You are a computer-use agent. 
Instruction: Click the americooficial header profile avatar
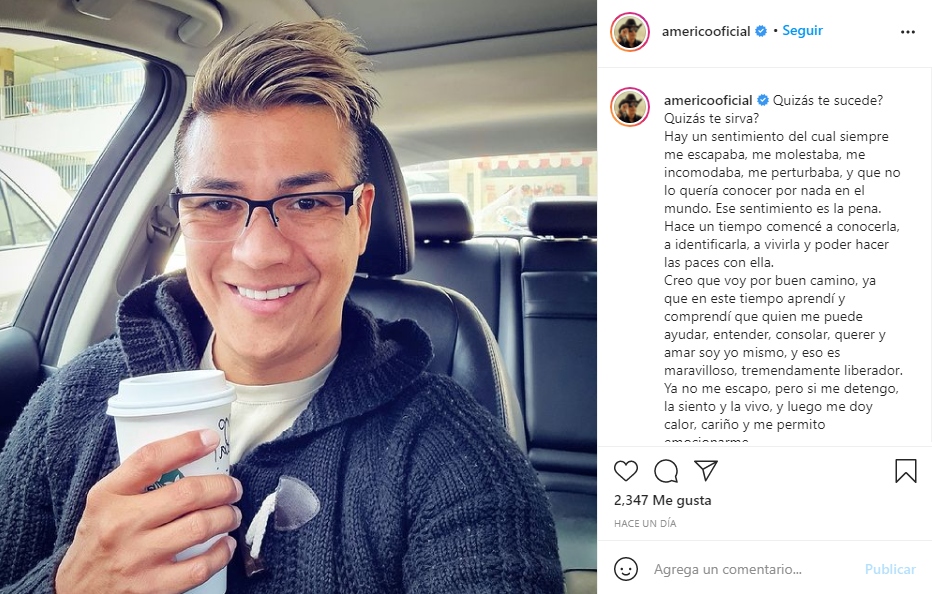point(629,32)
